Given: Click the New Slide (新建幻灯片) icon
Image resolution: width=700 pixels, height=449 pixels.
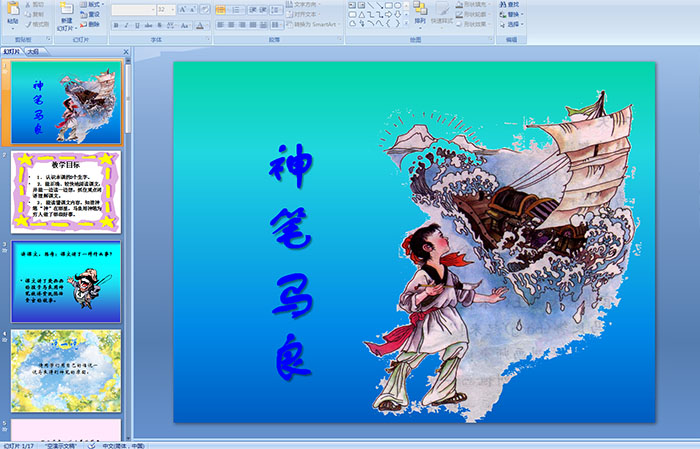Looking at the screenshot, I should click(x=67, y=9).
